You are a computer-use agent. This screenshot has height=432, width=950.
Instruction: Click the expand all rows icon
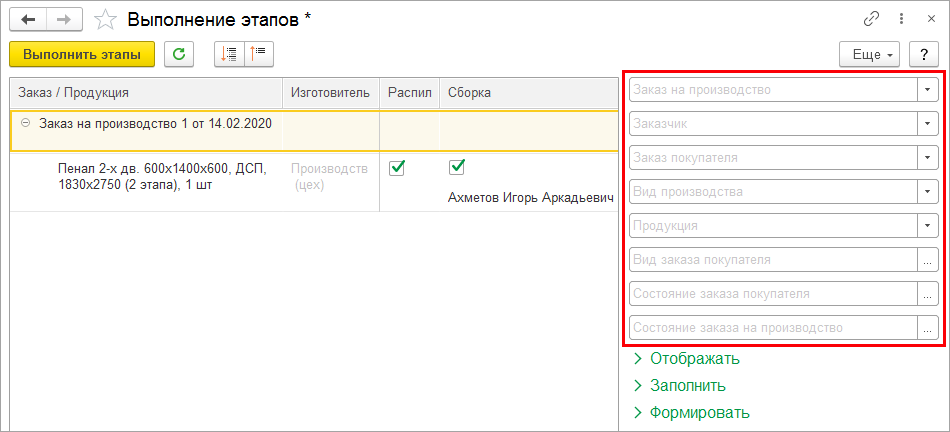pos(229,55)
